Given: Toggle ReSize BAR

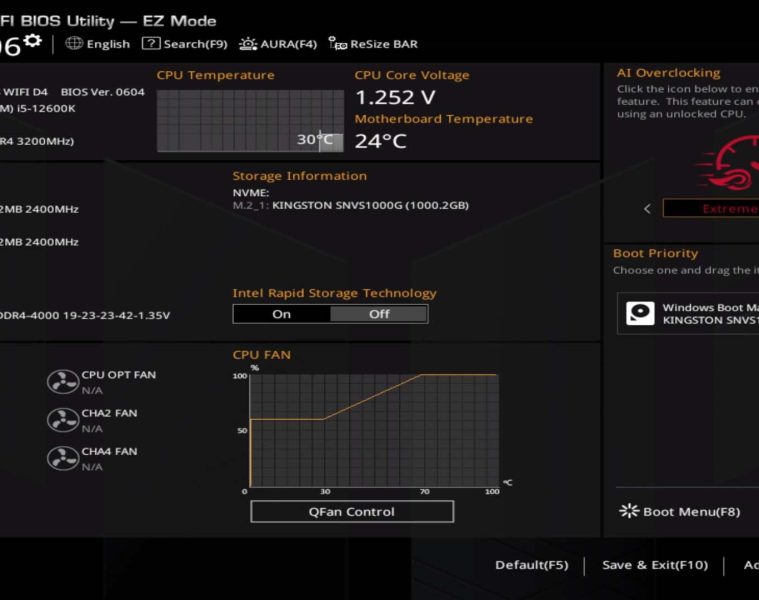Looking at the screenshot, I should [x=373, y=44].
